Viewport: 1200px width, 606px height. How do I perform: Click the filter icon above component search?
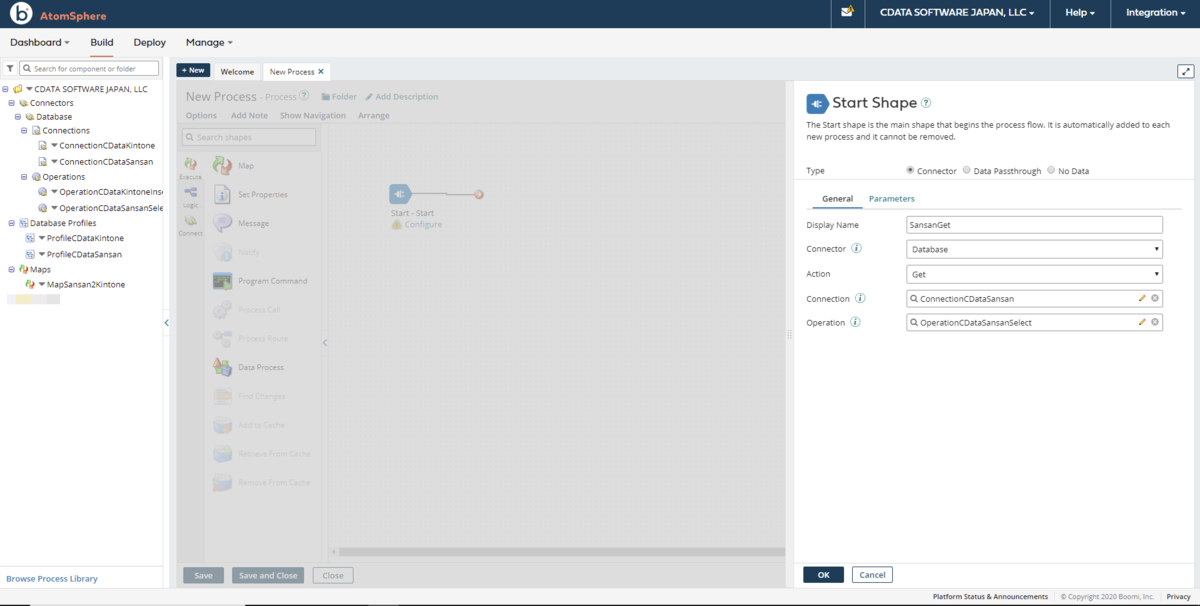click(x=10, y=69)
